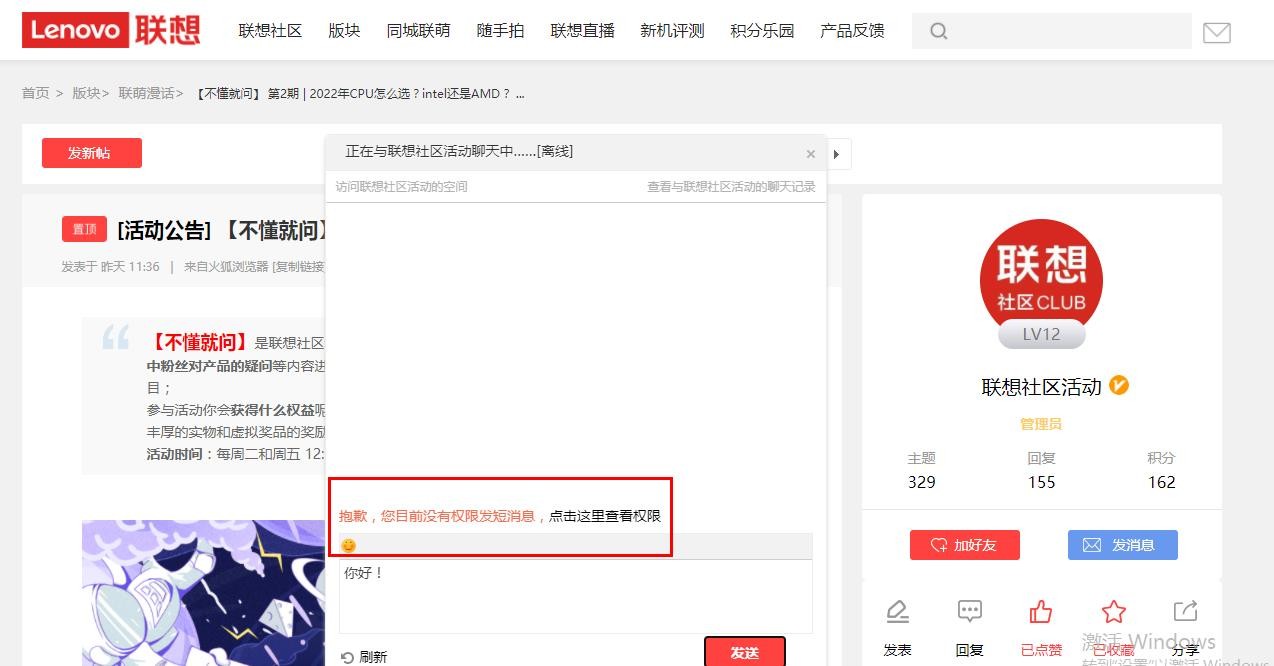Click the red 【不懂就问】 heading in the quote
The width and height of the screenshot is (1274, 666).
(199, 342)
